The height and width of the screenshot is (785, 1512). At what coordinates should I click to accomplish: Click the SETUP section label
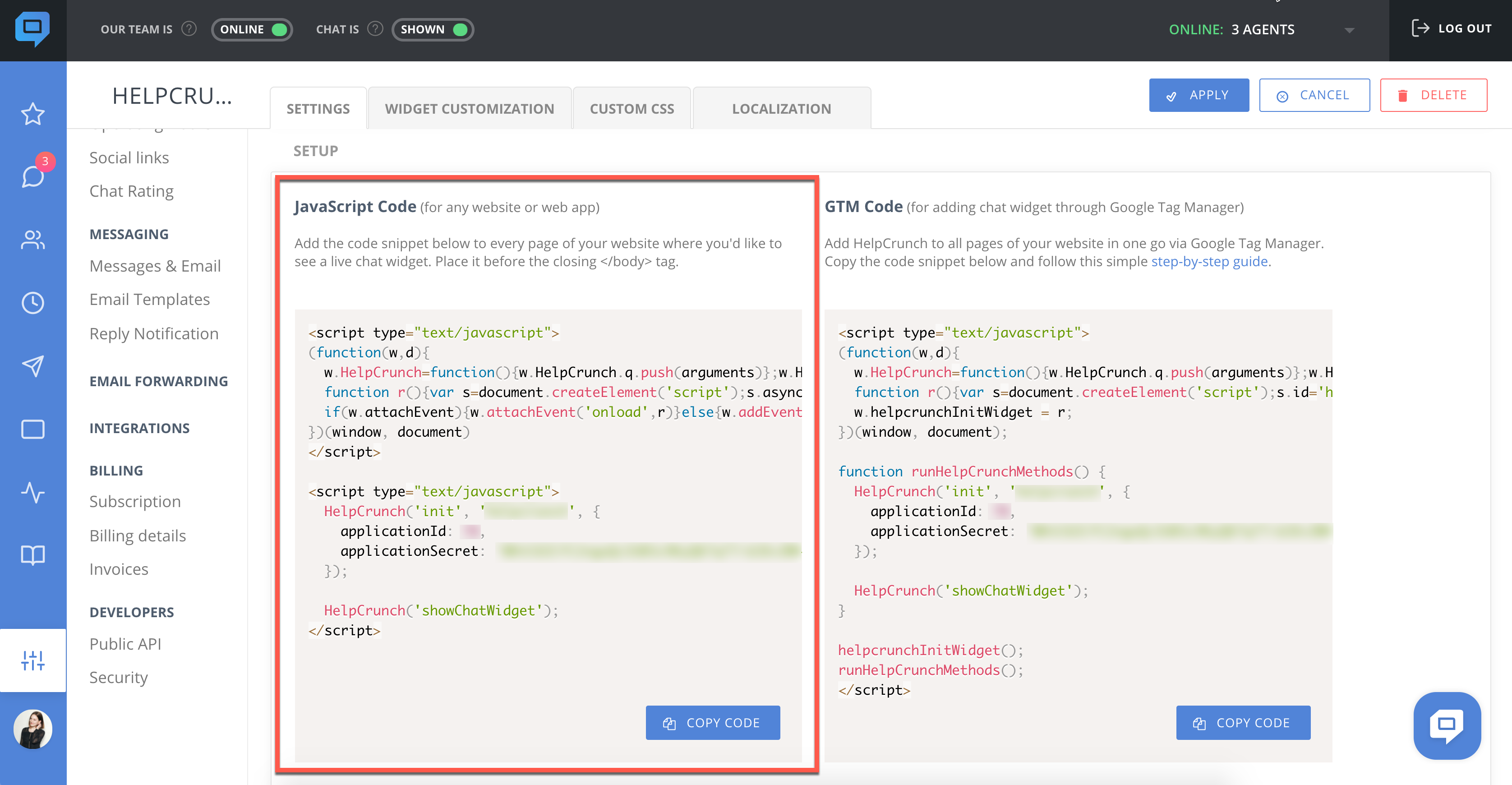[x=316, y=151]
